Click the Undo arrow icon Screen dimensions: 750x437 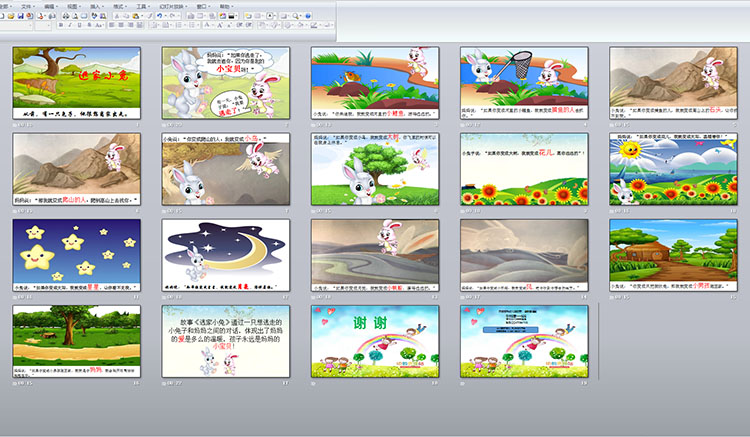coord(159,16)
